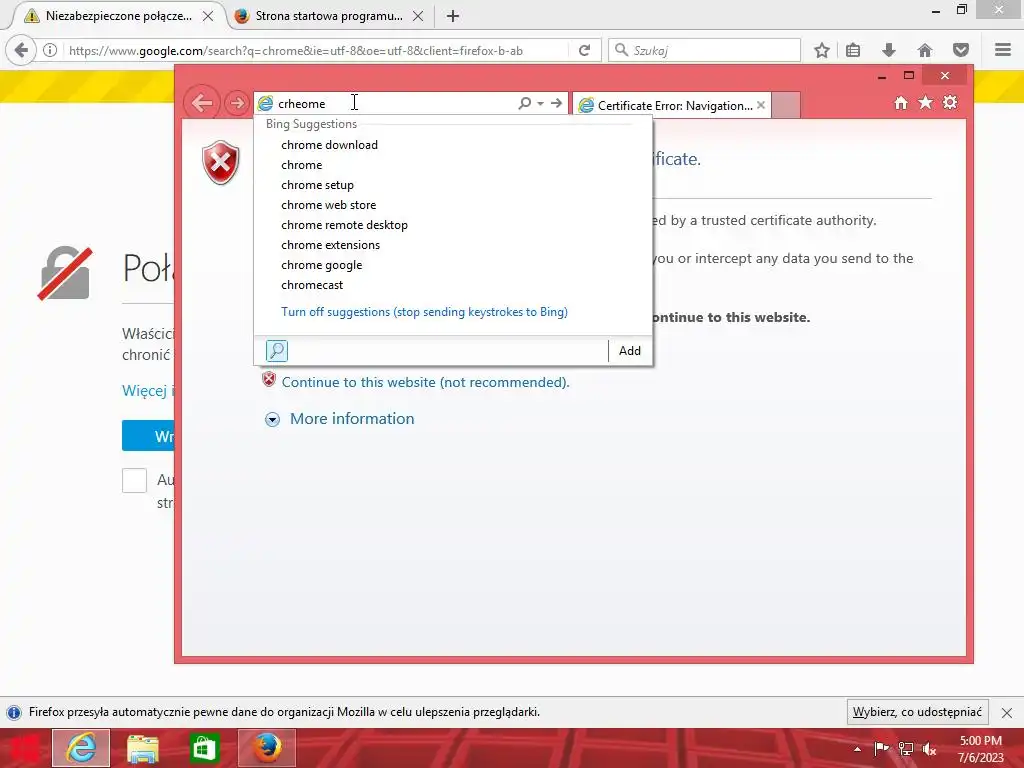This screenshot has height=768, width=1024.
Task: Click Internet Explorer taskbar icon
Action: 81,748
